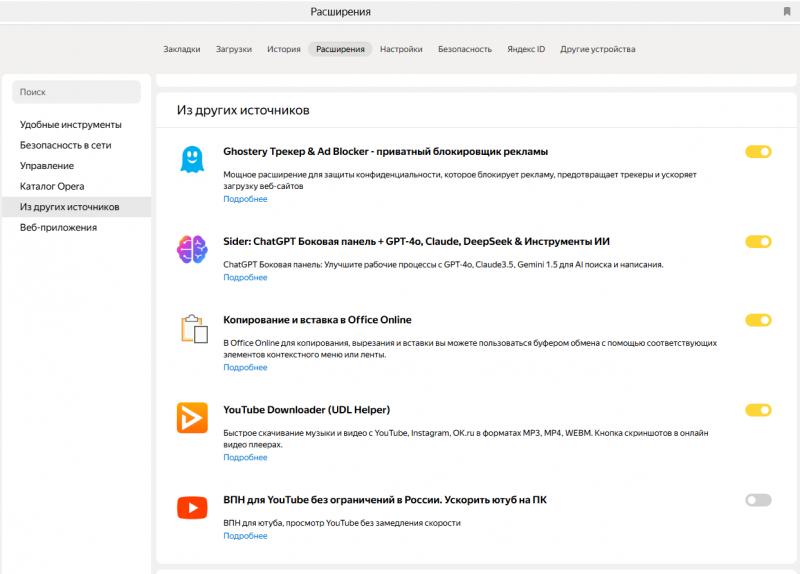Open the Безопасность tab

[x=465, y=49]
